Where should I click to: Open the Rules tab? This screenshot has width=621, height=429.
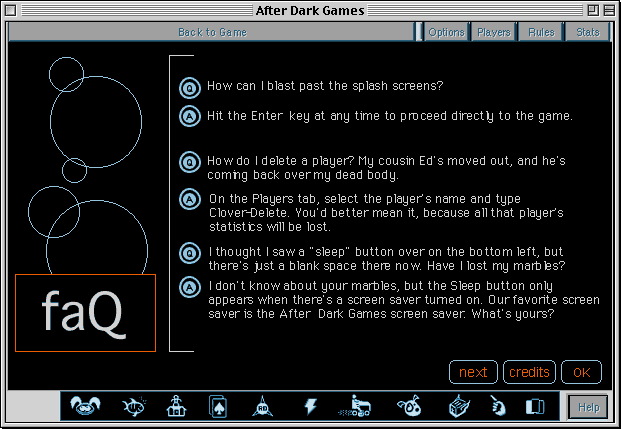click(541, 32)
